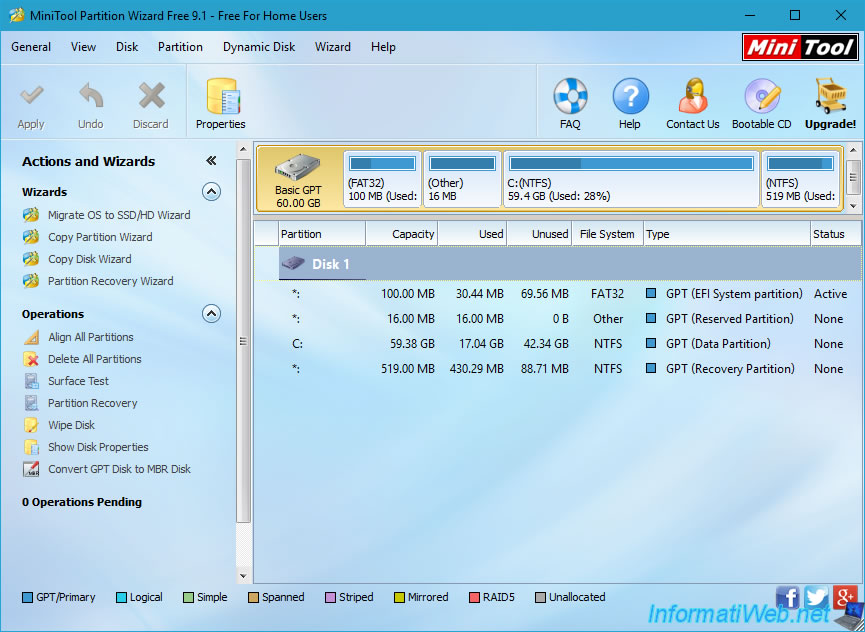Screen dimensions: 865x632
Task: Click the Apply checkmark toolbar icon
Action: (x=31, y=97)
